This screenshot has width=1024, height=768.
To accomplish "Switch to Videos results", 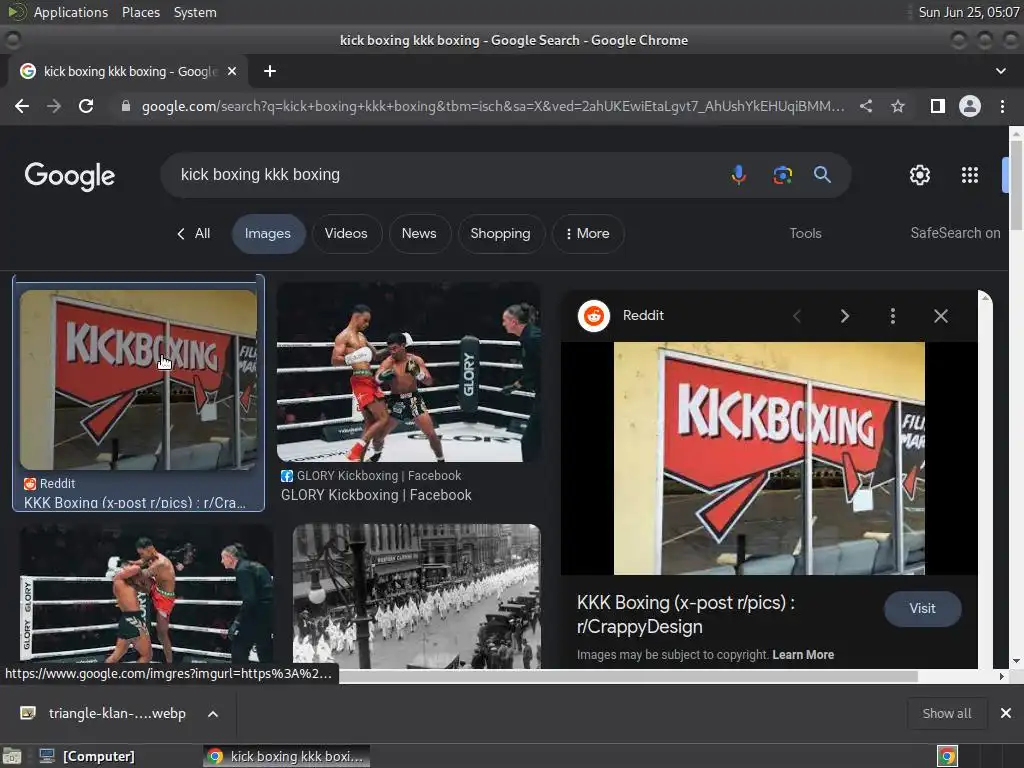I will (x=346, y=233).
